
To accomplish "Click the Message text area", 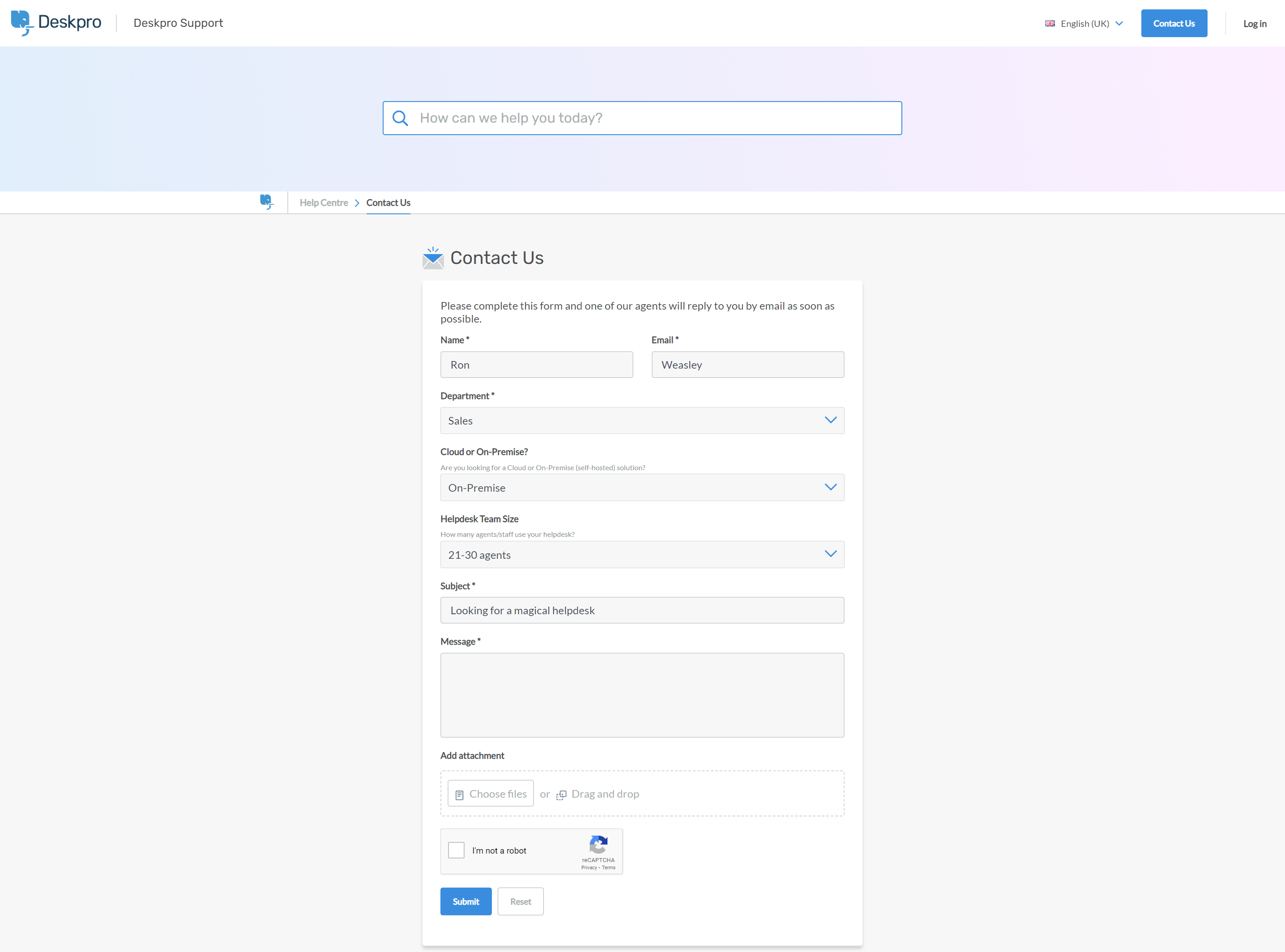I will coord(642,695).
